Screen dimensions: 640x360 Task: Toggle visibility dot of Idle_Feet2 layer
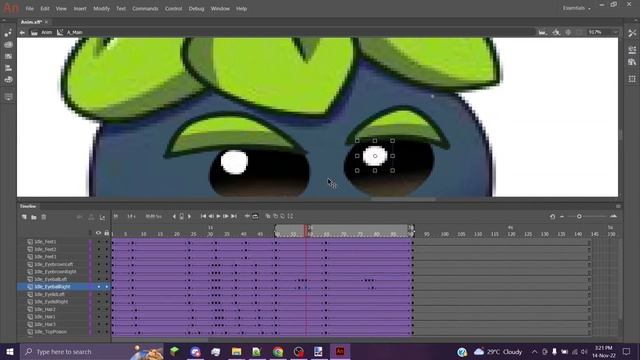pos(98,249)
